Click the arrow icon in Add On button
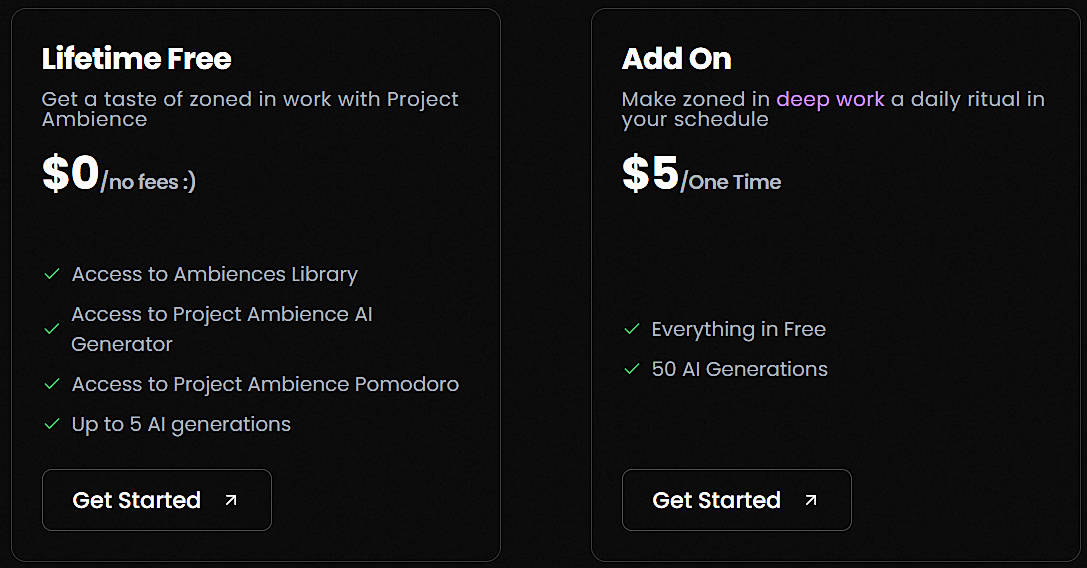The height and width of the screenshot is (568, 1087). [x=811, y=500]
